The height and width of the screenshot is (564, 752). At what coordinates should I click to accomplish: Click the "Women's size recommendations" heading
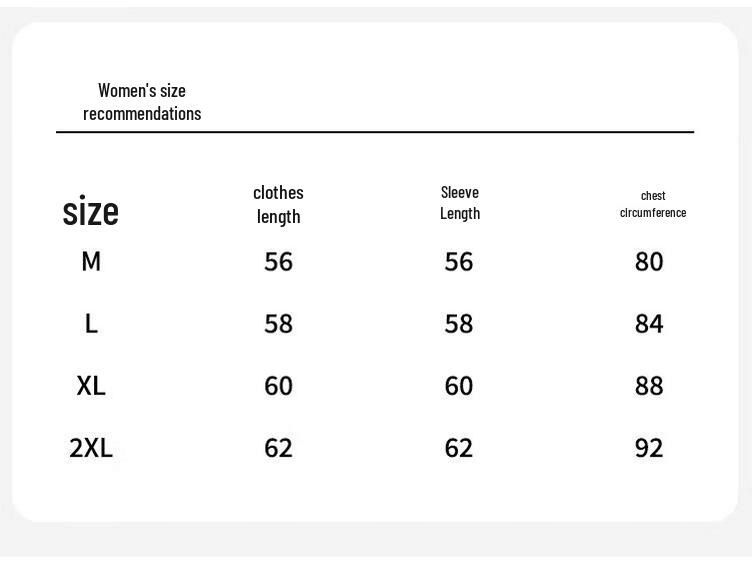pos(142,102)
